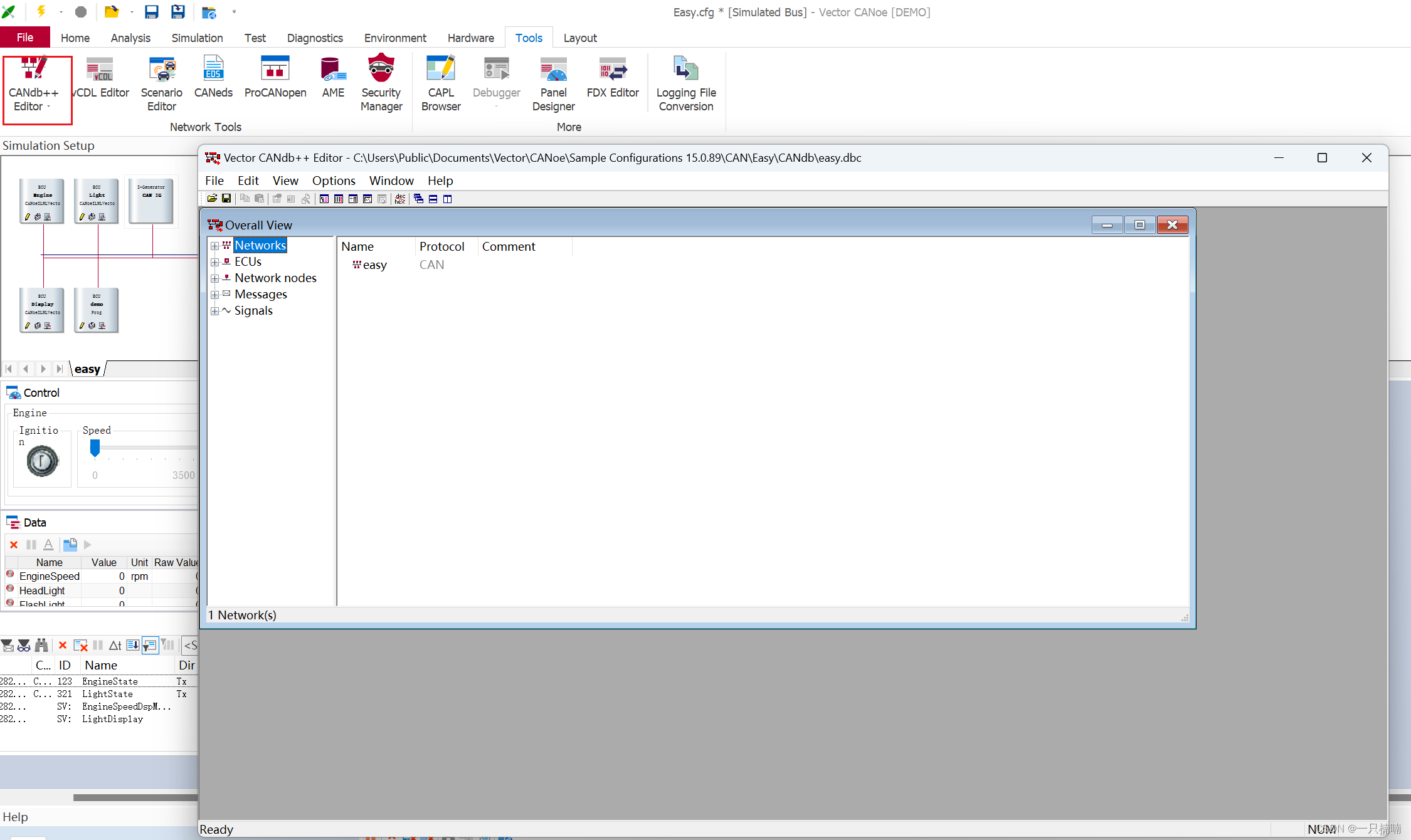Switch to the Analysis ribbon tab
Viewport: 1411px width, 840px height.
130,38
